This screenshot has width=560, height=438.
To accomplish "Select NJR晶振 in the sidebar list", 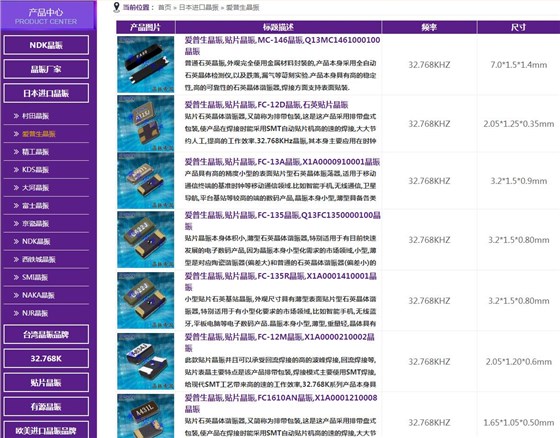I will (35, 313).
